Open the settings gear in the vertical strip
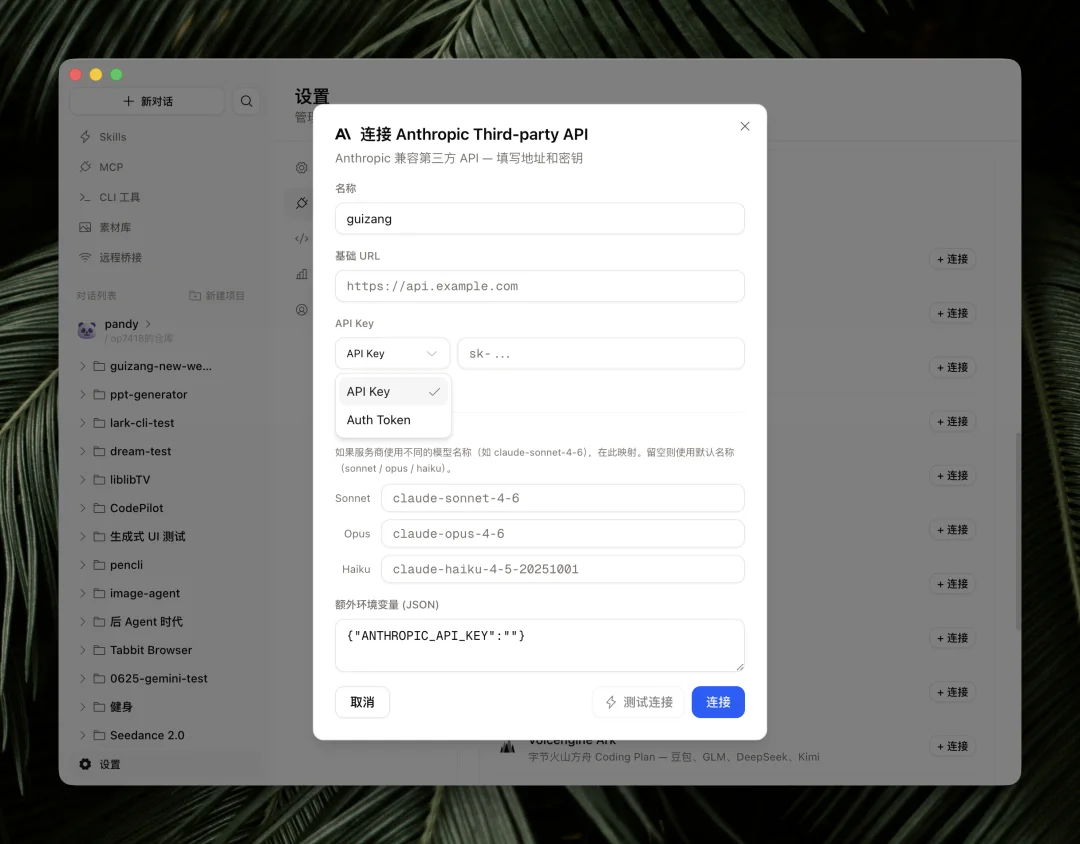The width and height of the screenshot is (1080, 844). 301,168
